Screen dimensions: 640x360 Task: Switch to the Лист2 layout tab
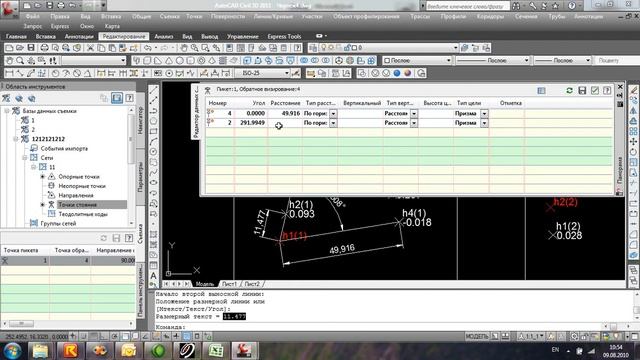tap(252, 284)
